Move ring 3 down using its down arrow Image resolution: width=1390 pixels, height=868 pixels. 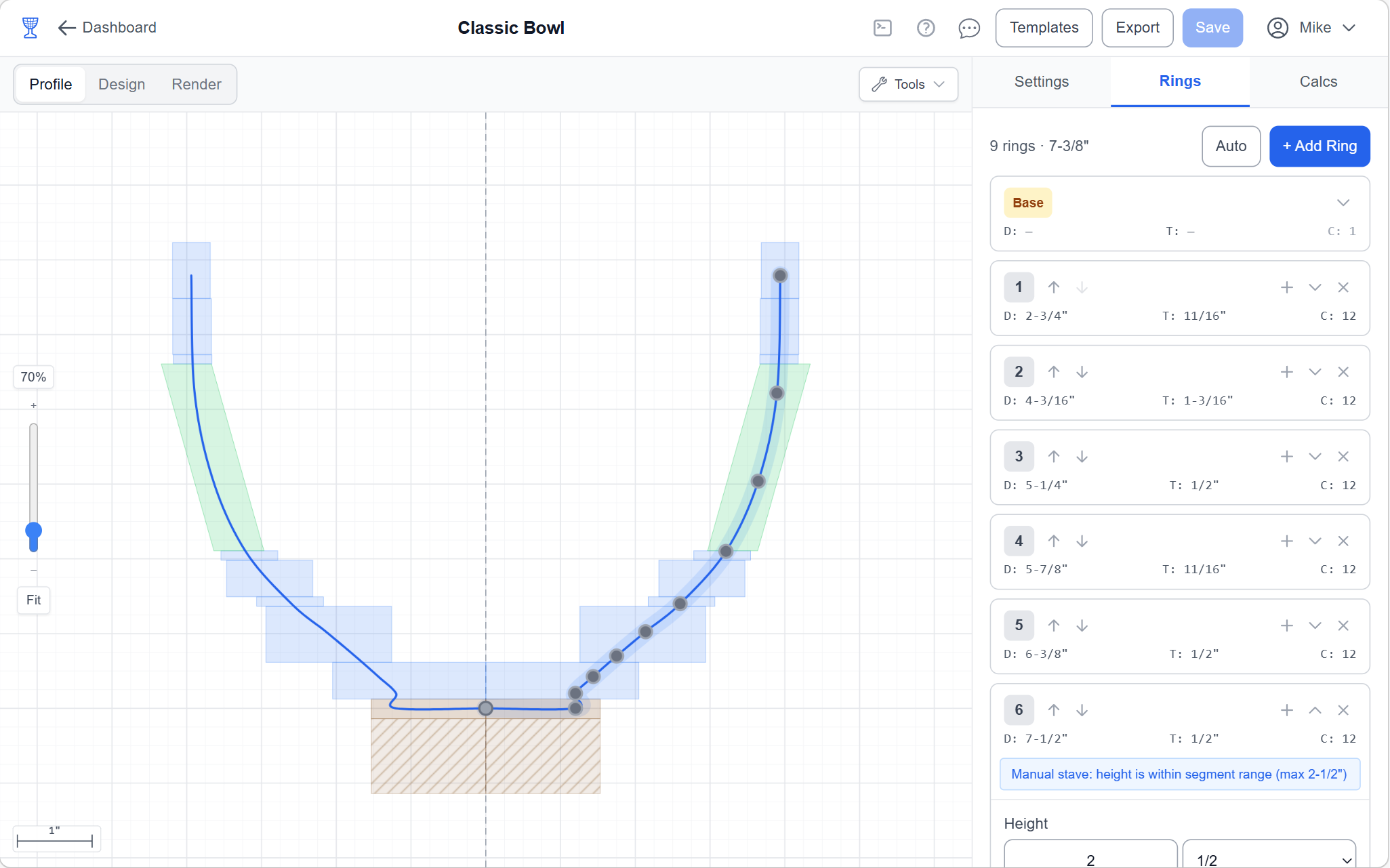point(1082,456)
